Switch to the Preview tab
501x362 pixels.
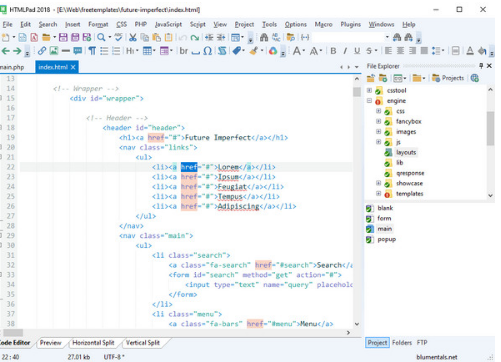[x=51, y=343]
